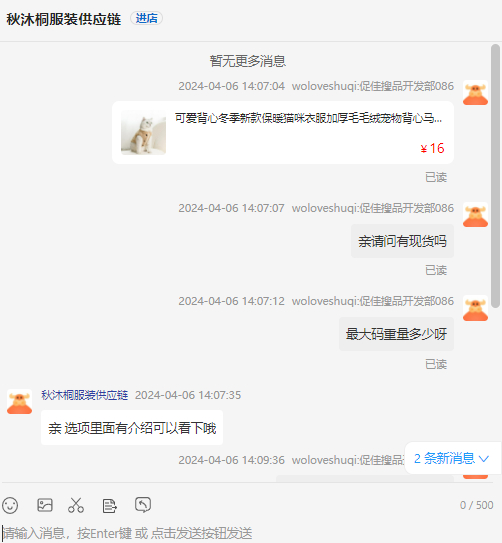This screenshot has height=543, width=502.
Task: Click the send image icon
Action: 45,505
